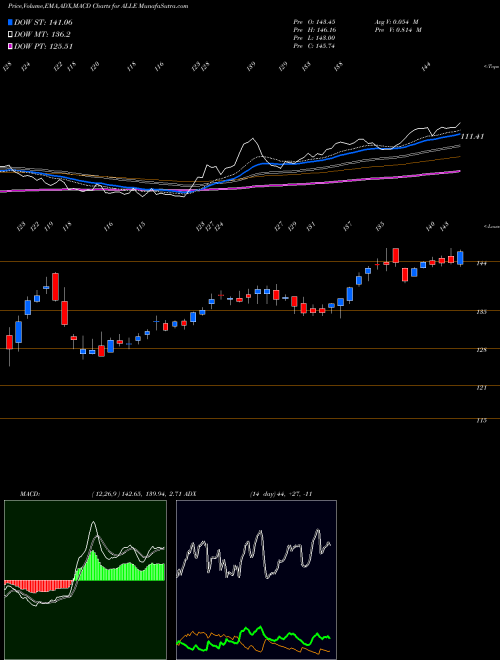Click the 'Pre O: 143.45' open value
Image resolution: width=500 pixels, height=660 pixels.
point(314,21)
